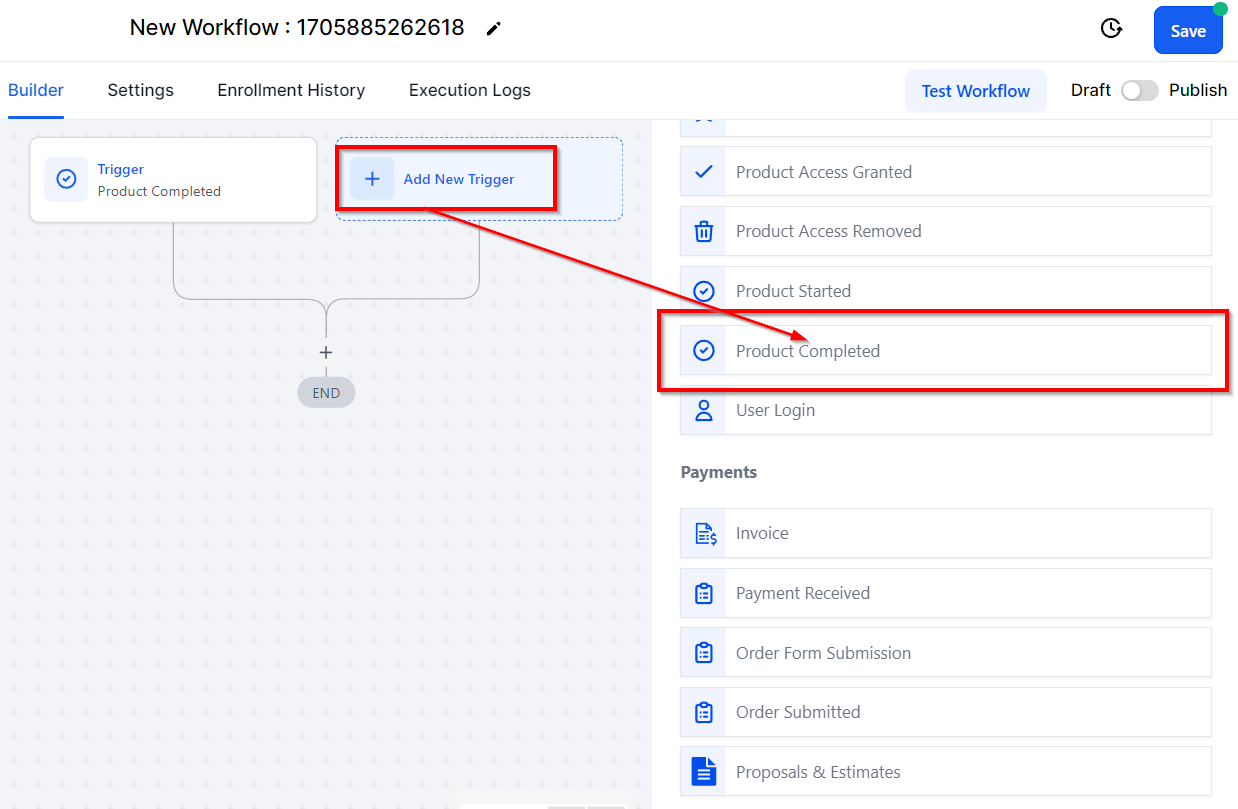
Task: Click the plus icon in Add New Trigger
Action: point(372,179)
